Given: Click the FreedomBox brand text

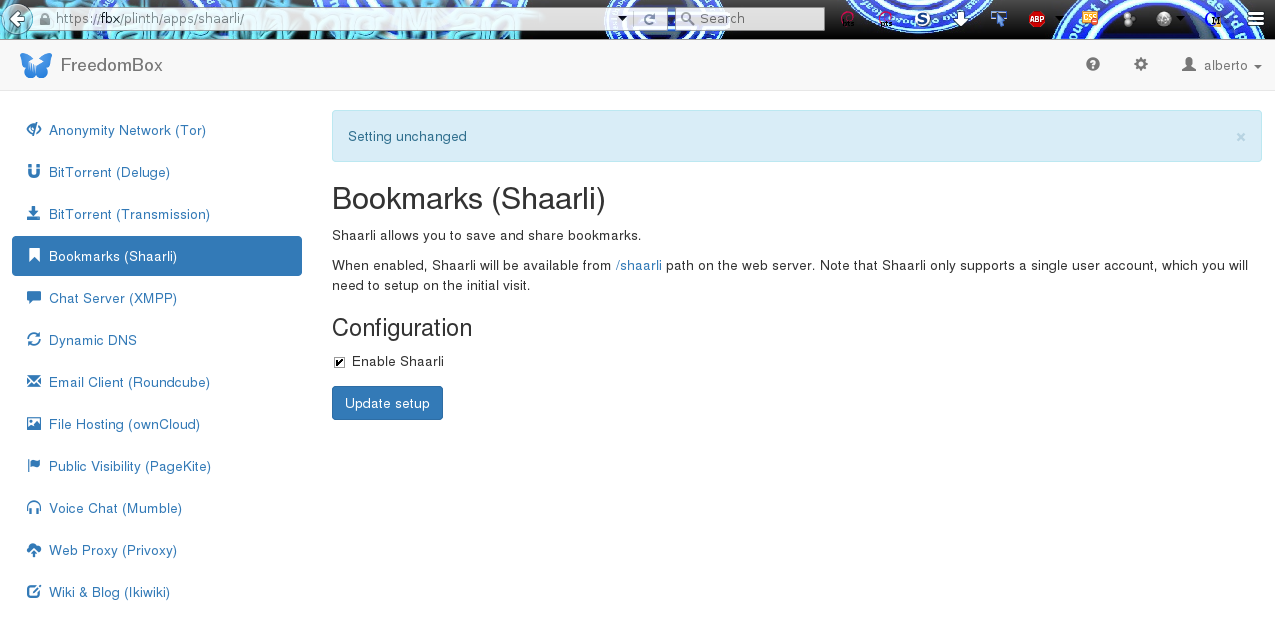Looking at the screenshot, I should coord(111,65).
